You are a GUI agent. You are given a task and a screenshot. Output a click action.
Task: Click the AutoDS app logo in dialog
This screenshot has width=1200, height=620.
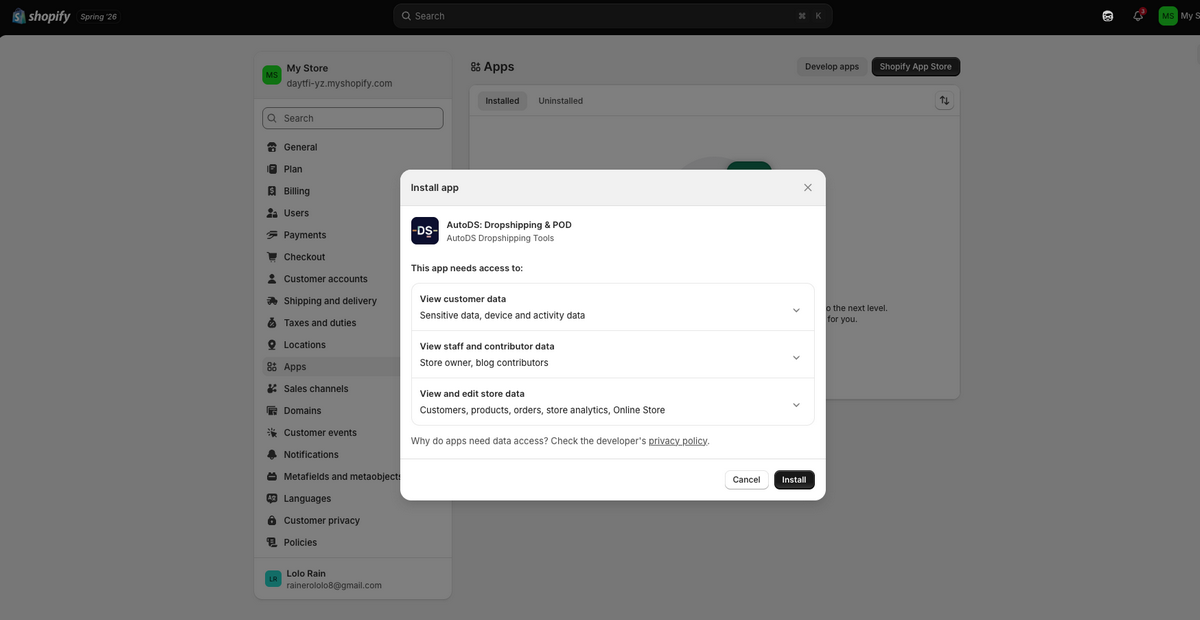point(425,231)
